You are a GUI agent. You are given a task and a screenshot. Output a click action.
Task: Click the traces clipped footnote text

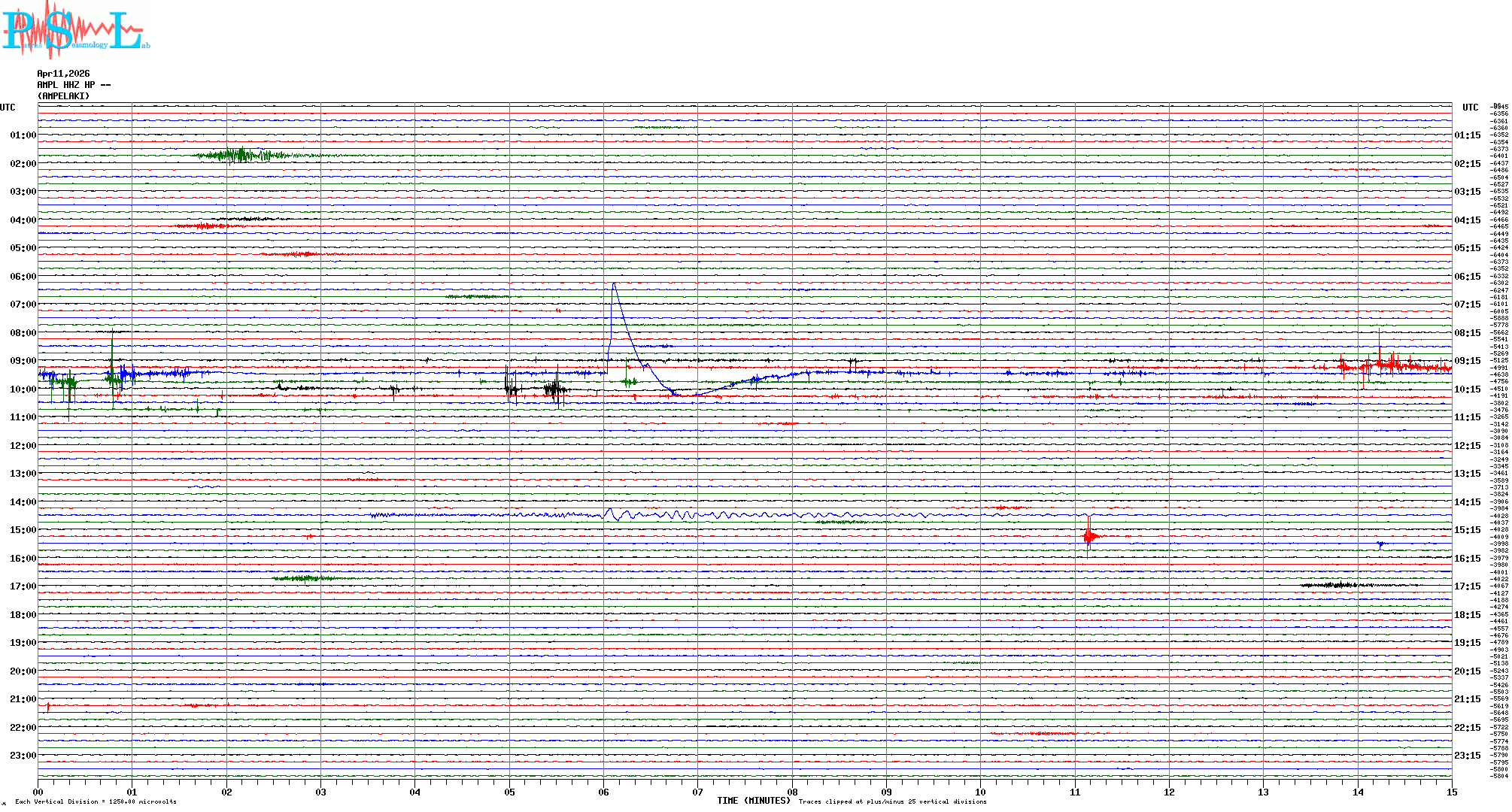[x=892, y=801]
